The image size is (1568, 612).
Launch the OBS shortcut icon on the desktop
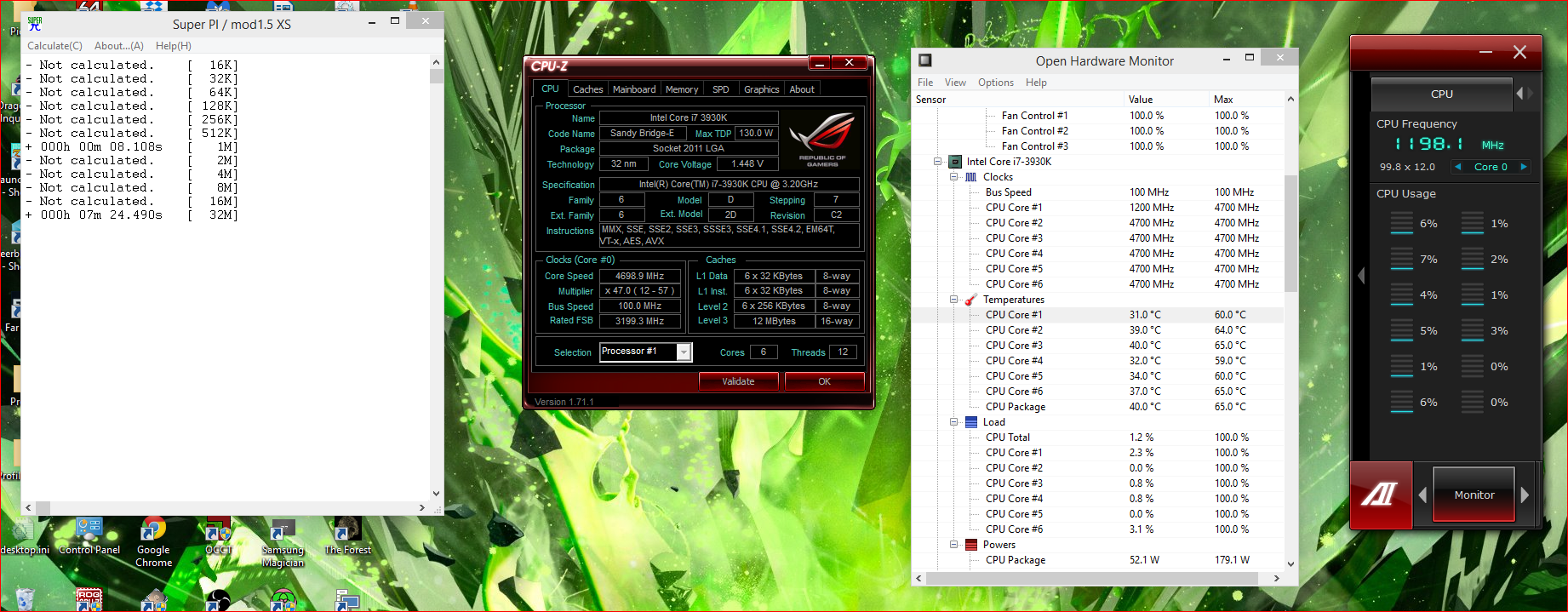pos(219,599)
